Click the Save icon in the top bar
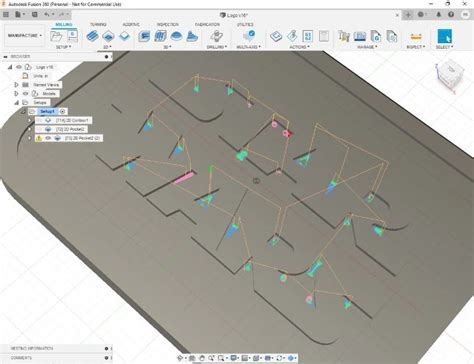 tap(35, 14)
